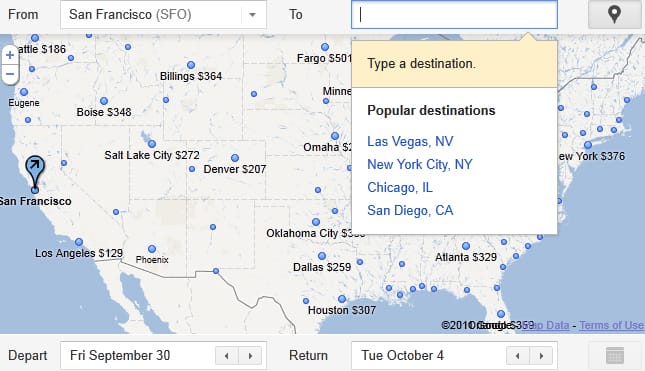Select Chicago, IL from popular destinations
Viewport: 645px width, 371px height.
click(x=400, y=188)
